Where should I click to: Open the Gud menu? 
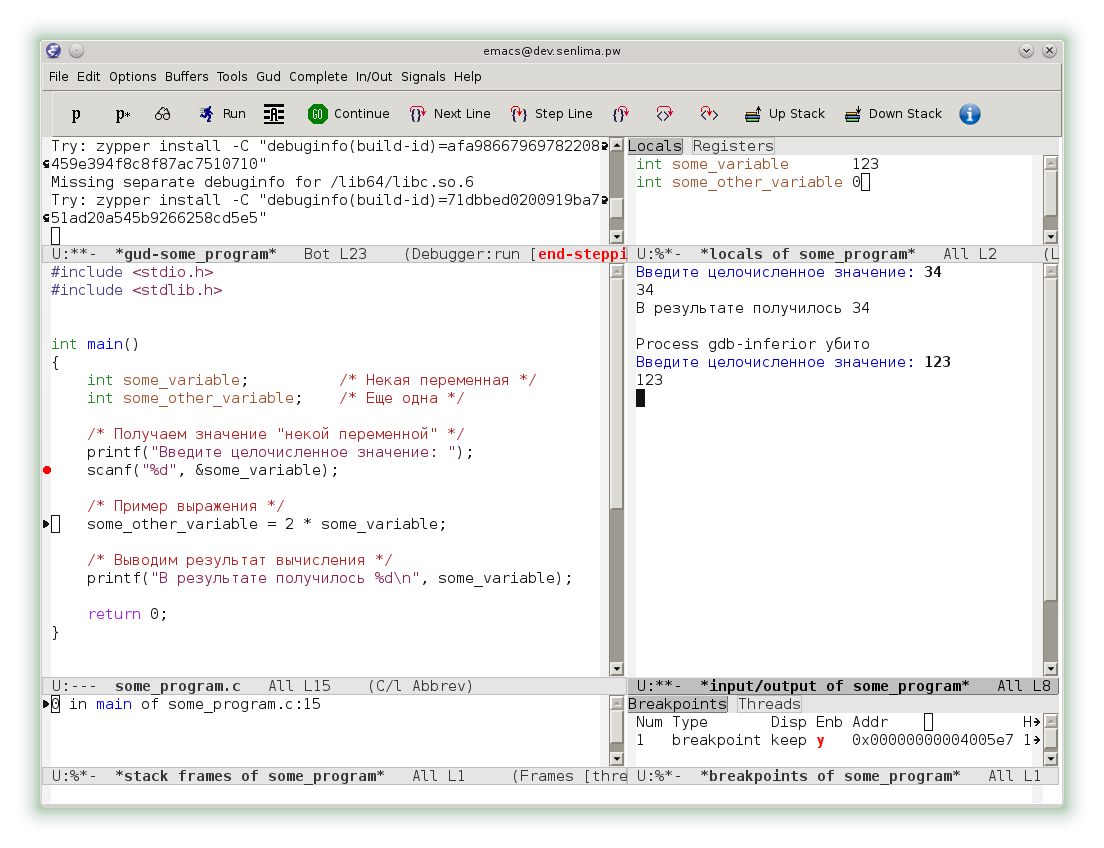pyautogui.click(x=268, y=77)
